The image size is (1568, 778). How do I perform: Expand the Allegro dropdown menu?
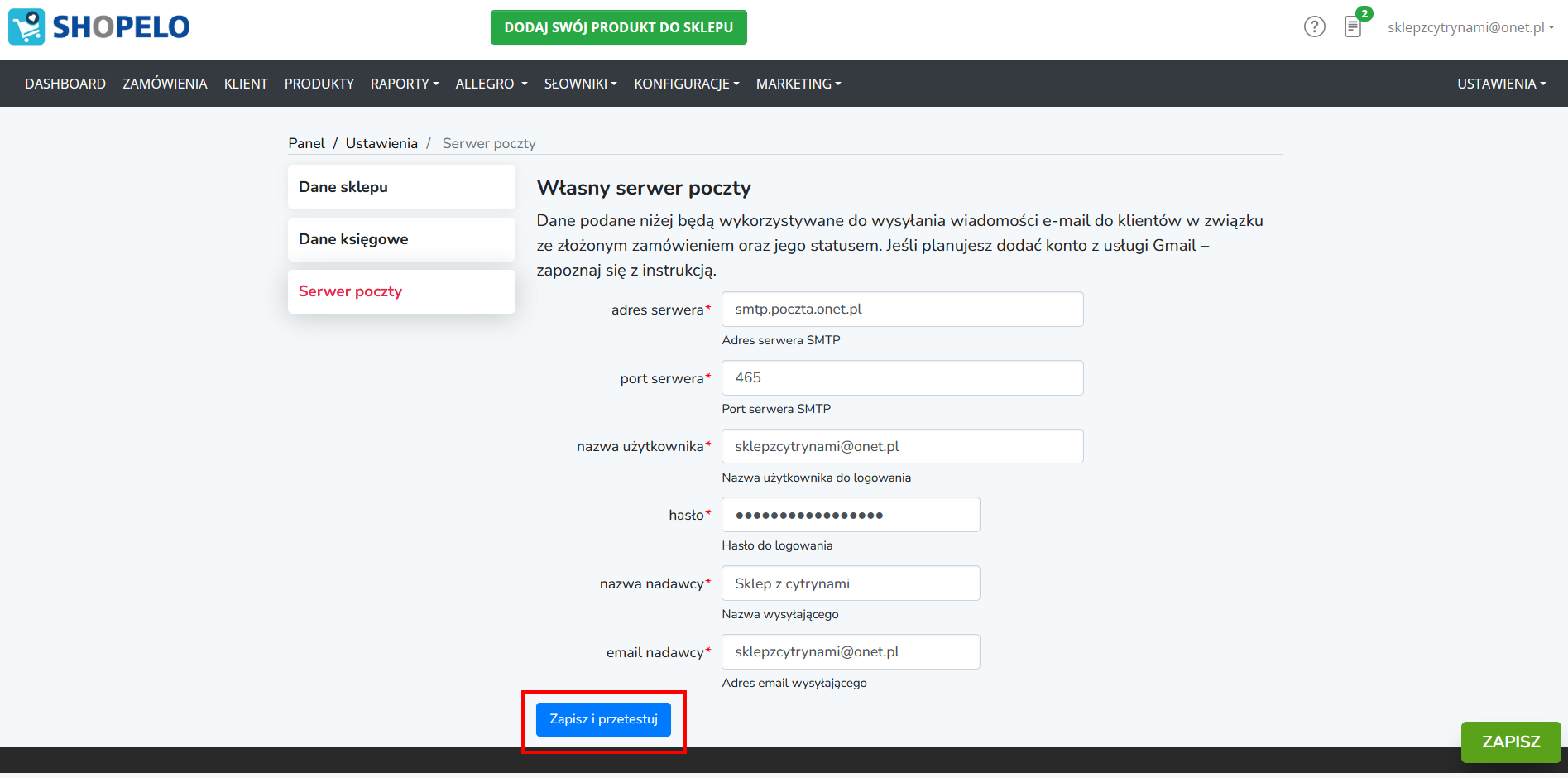coord(491,84)
